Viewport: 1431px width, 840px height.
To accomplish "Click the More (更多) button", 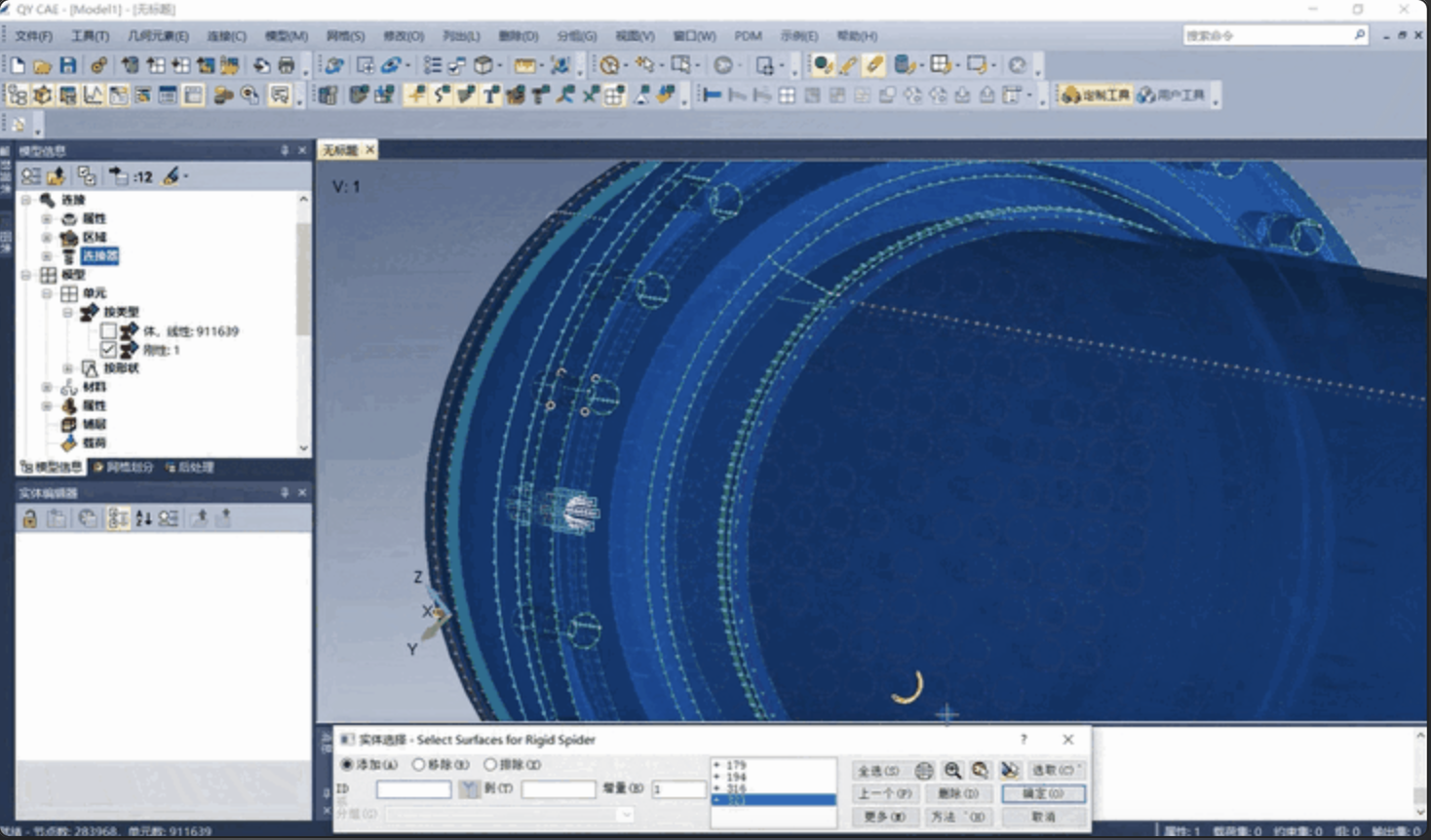I will pyautogui.click(x=885, y=817).
